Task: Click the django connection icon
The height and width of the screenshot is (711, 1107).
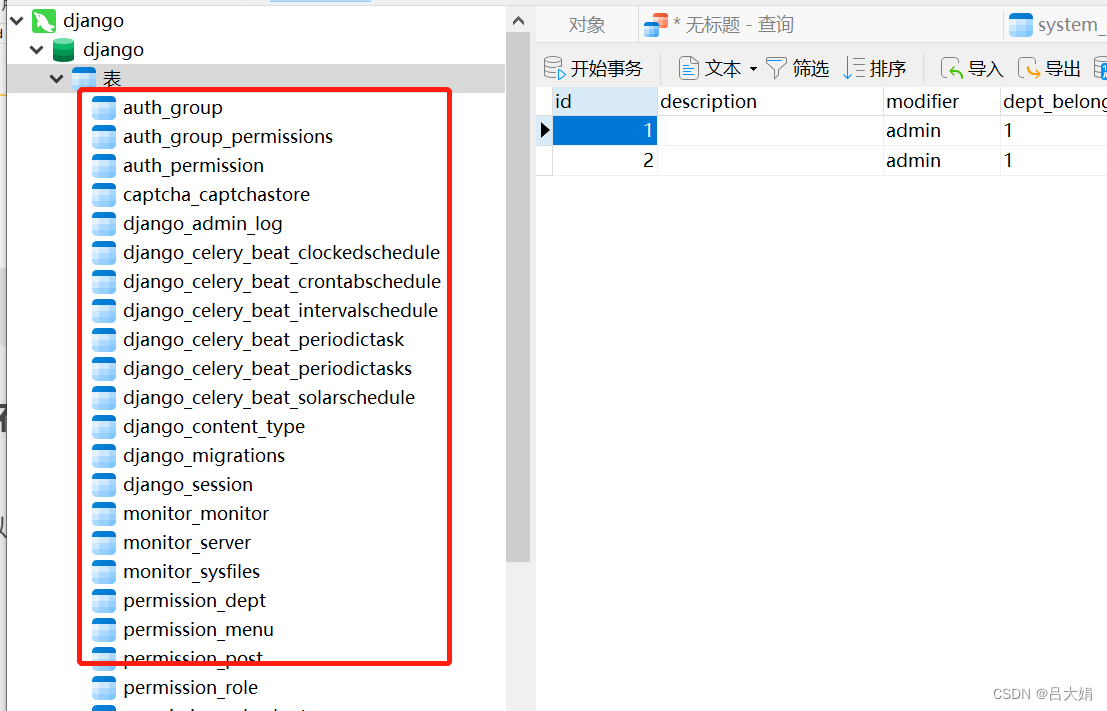Action: click(44, 21)
